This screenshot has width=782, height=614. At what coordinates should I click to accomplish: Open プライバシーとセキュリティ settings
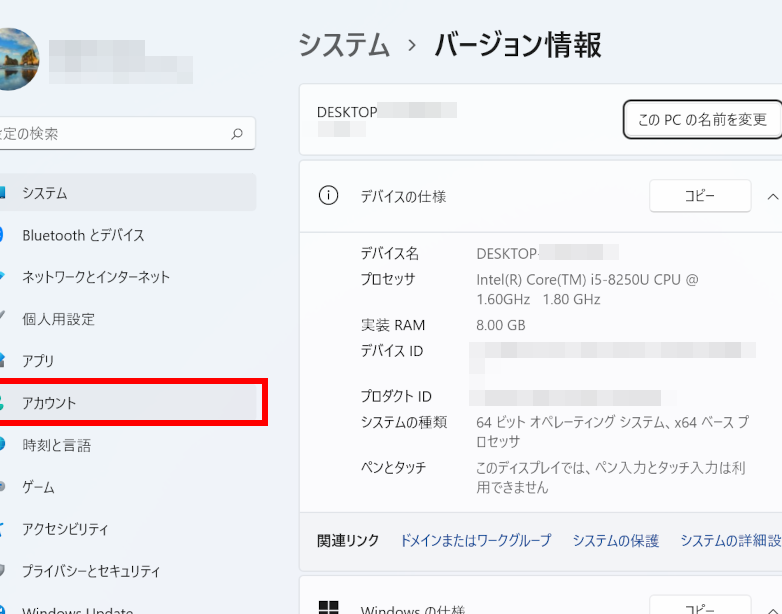point(128,571)
